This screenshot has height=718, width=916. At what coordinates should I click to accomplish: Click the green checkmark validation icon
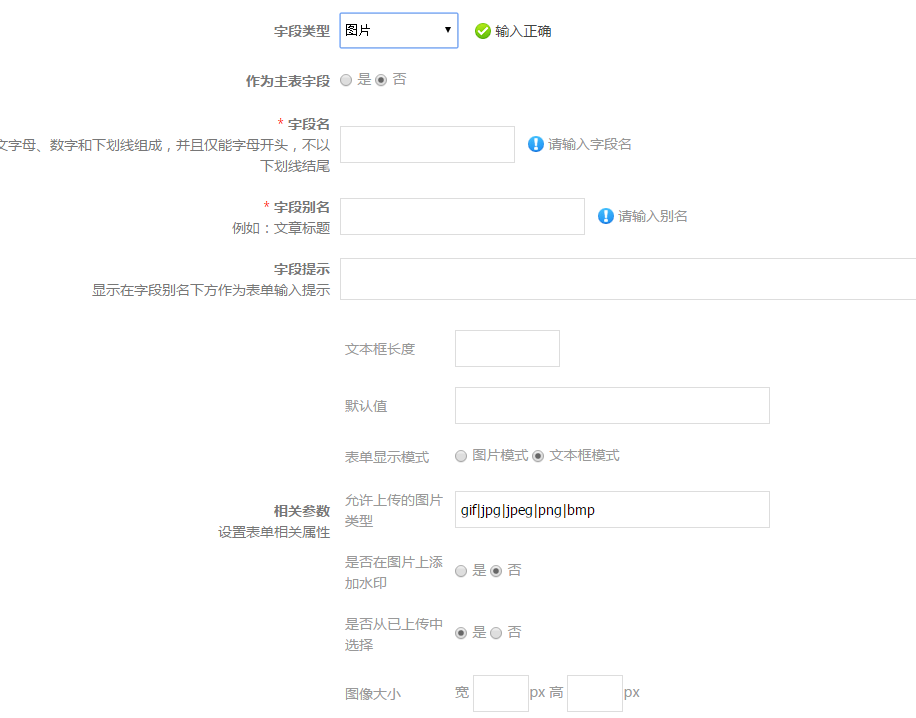(483, 31)
